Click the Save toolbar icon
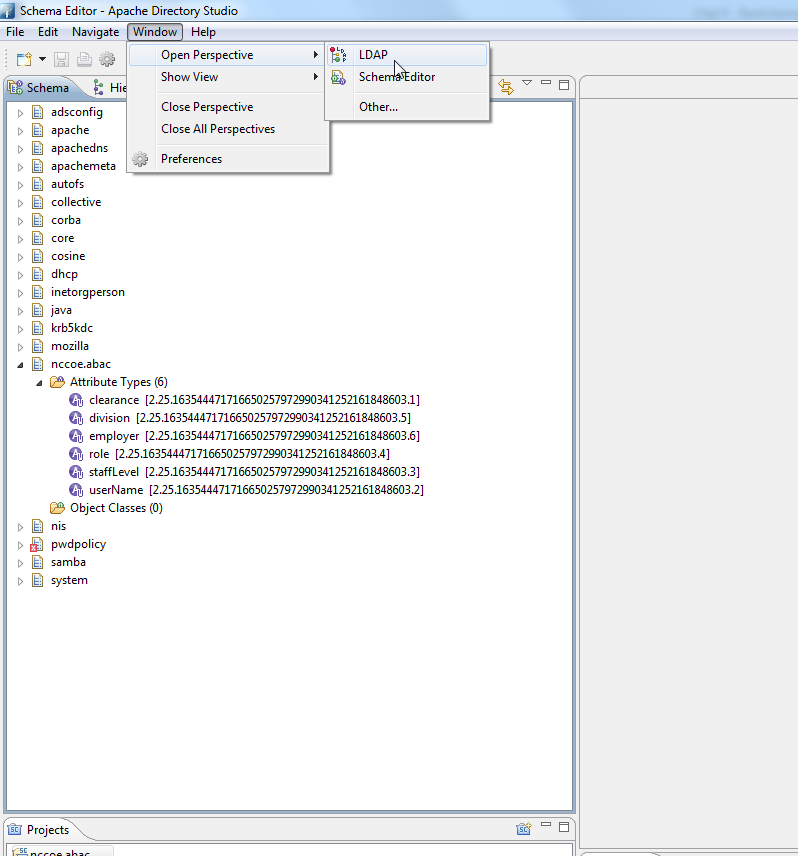Image resolution: width=798 pixels, height=856 pixels. coord(61,59)
